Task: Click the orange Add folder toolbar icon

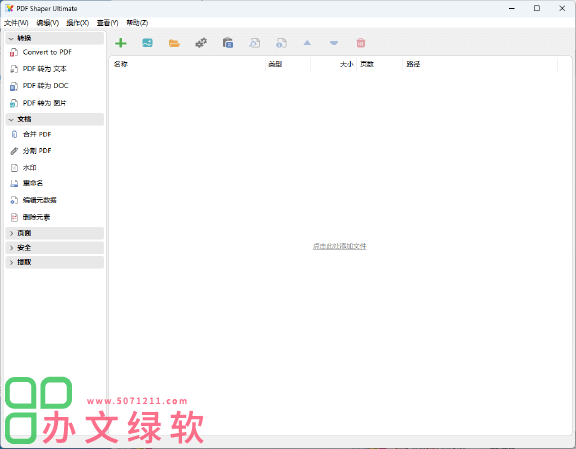Action: tap(174, 43)
